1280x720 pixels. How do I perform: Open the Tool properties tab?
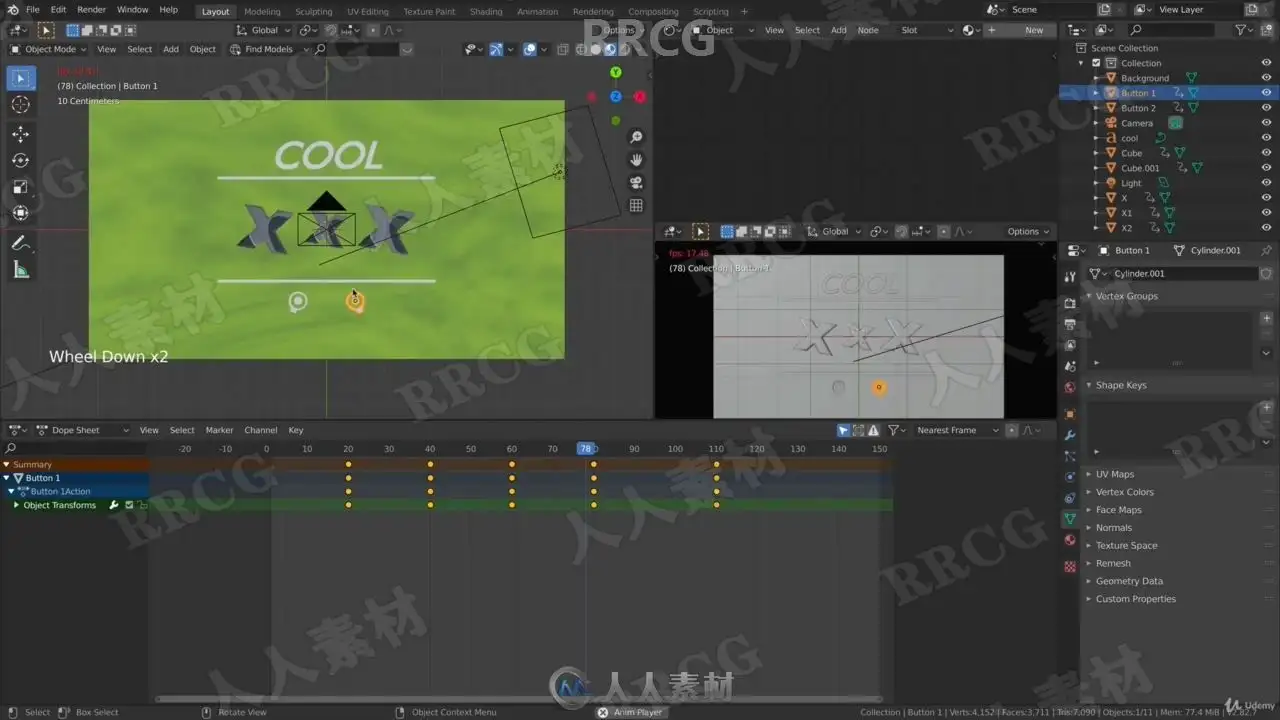click(x=1070, y=277)
